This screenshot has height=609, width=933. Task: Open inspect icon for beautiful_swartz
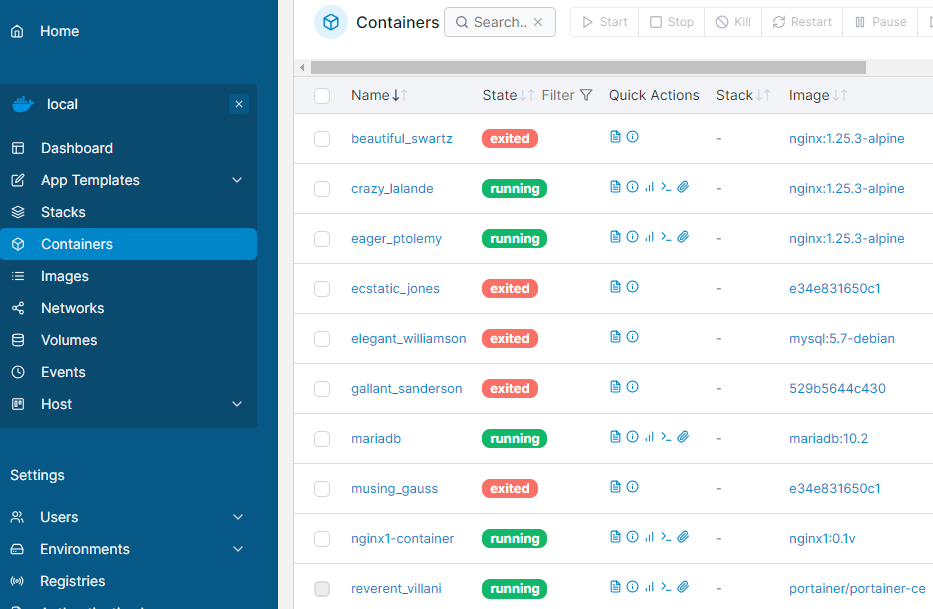(x=633, y=137)
